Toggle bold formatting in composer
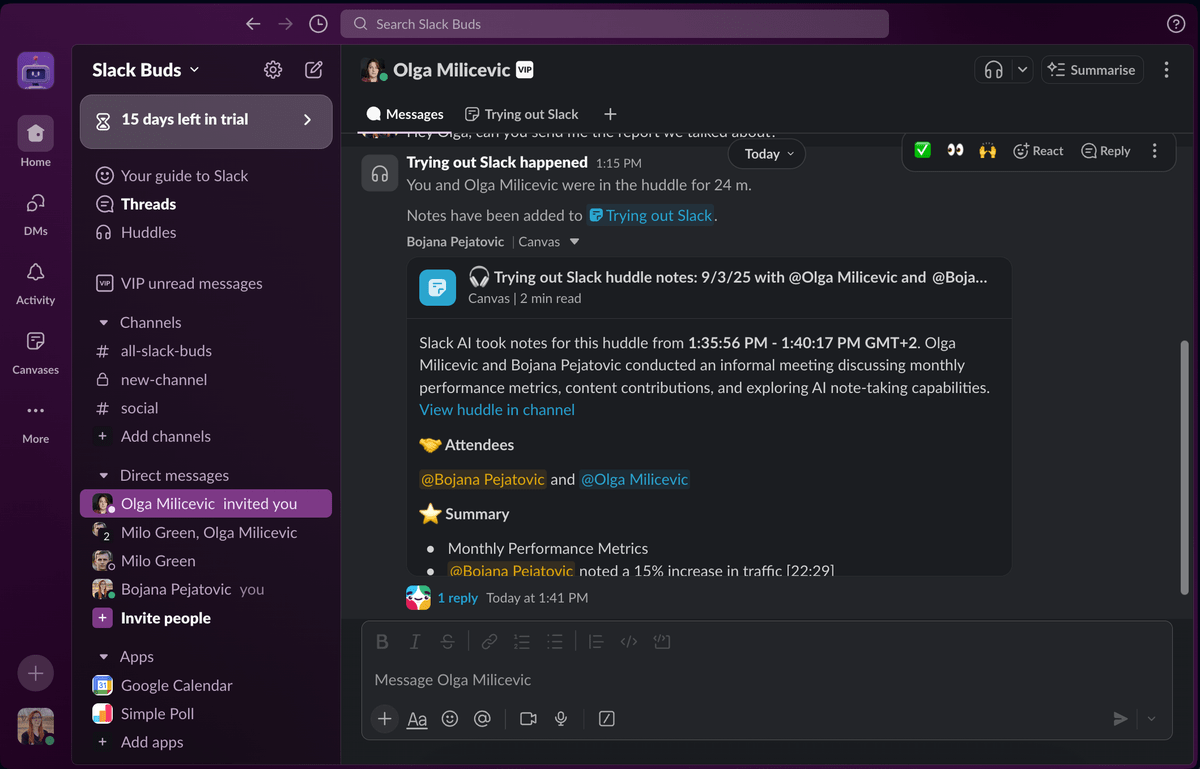This screenshot has width=1200, height=769. pyautogui.click(x=382, y=642)
